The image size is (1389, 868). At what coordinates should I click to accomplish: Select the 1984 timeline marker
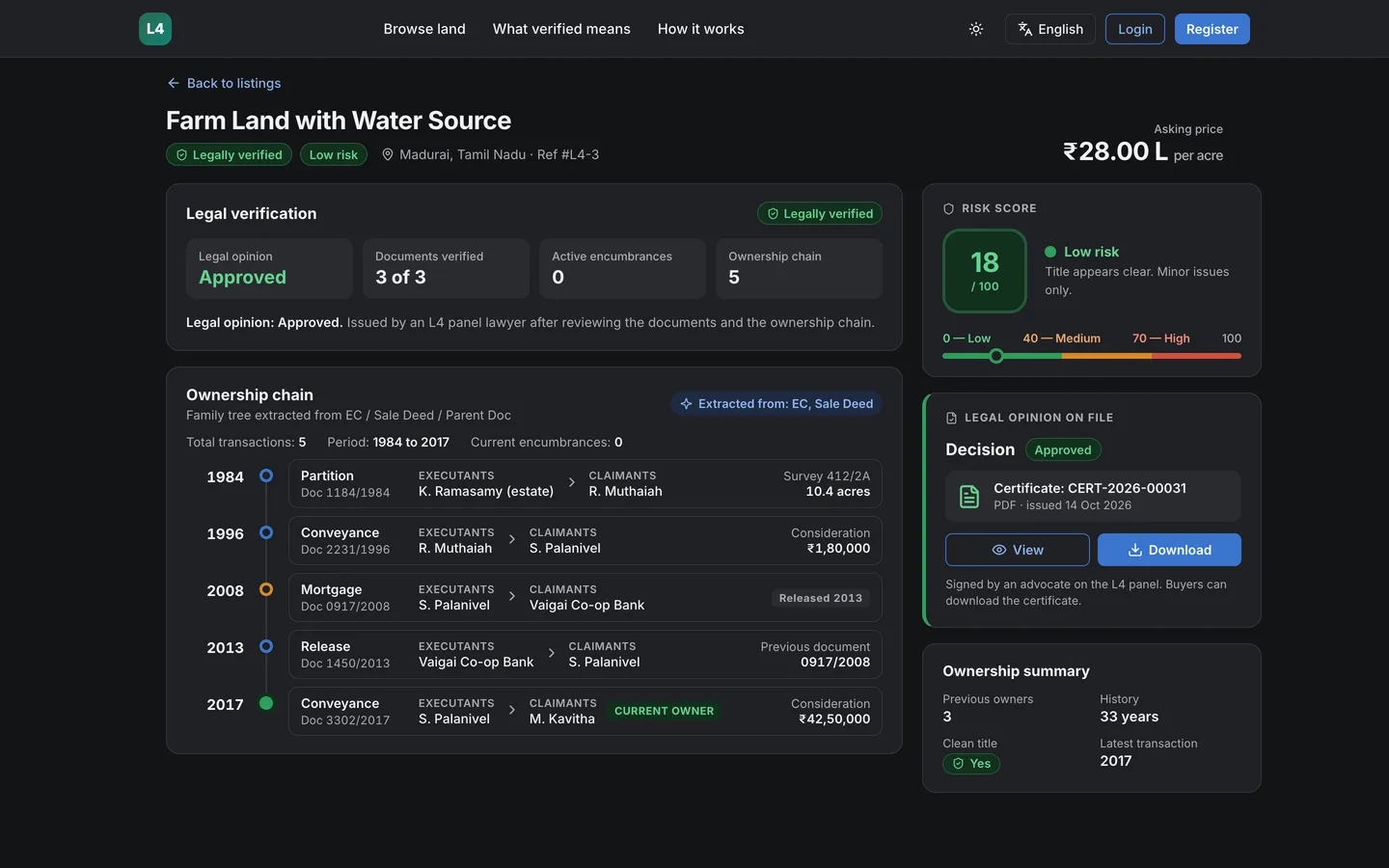coord(266,475)
